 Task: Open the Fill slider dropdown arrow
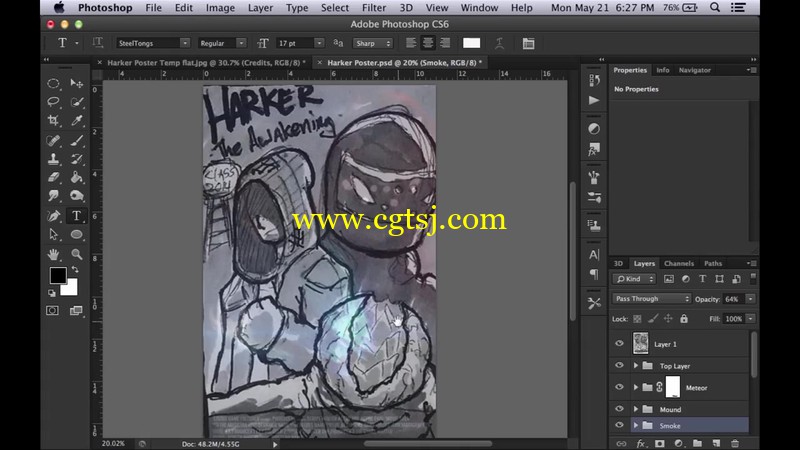click(751, 319)
